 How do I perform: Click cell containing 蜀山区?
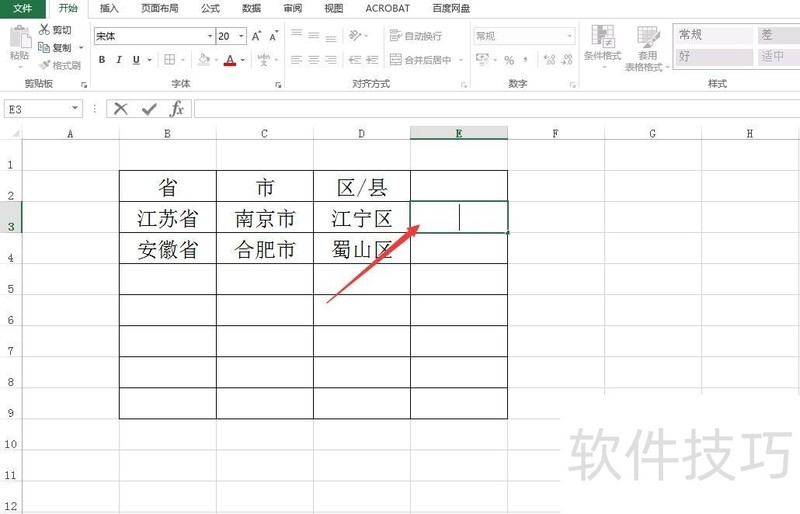[x=362, y=249]
